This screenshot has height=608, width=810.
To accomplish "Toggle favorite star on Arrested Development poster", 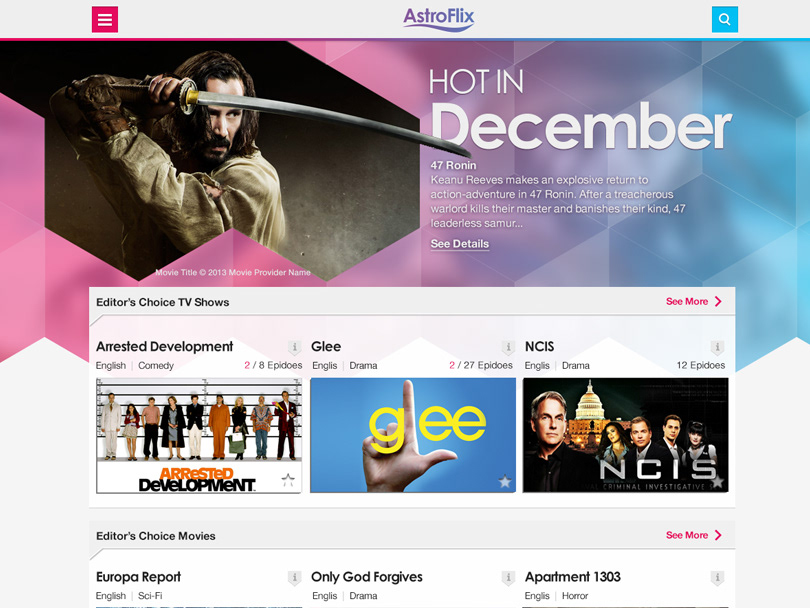I will point(288,480).
